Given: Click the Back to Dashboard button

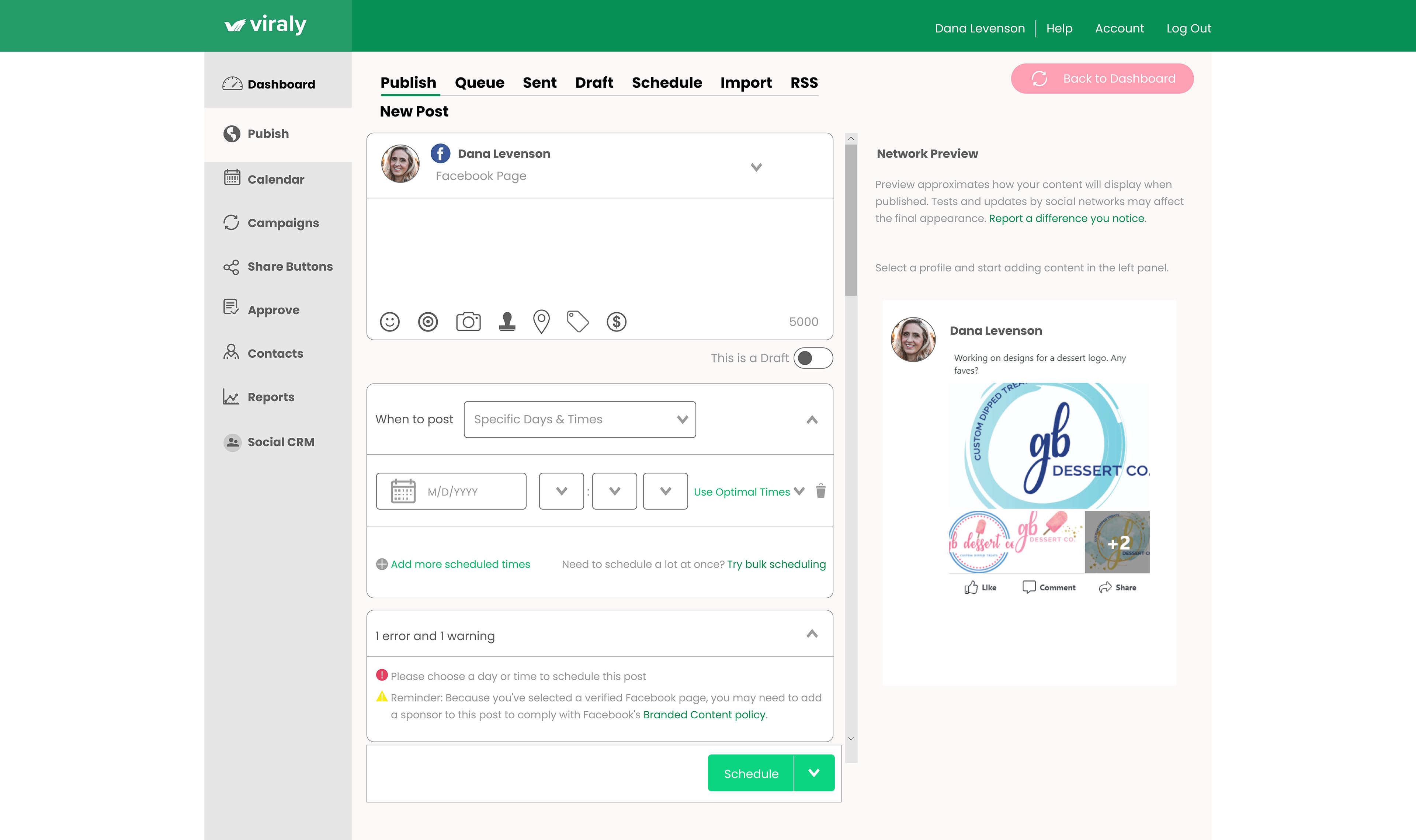Looking at the screenshot, I should [1102, 78].
